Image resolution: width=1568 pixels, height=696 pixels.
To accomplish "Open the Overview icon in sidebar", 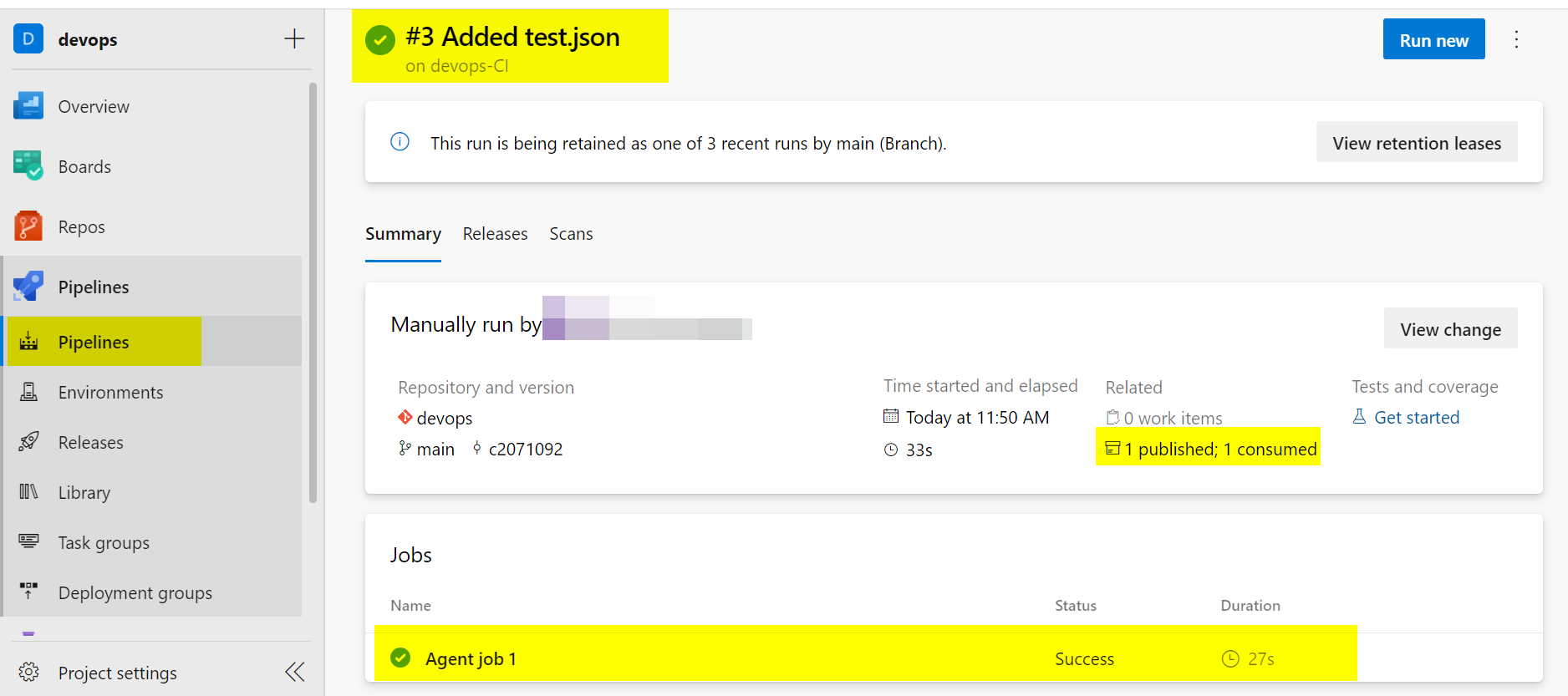I will [x=28, y=106].
